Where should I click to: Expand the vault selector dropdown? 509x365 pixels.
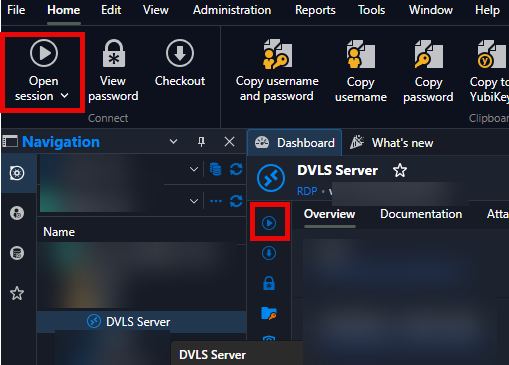click(194, 201)
